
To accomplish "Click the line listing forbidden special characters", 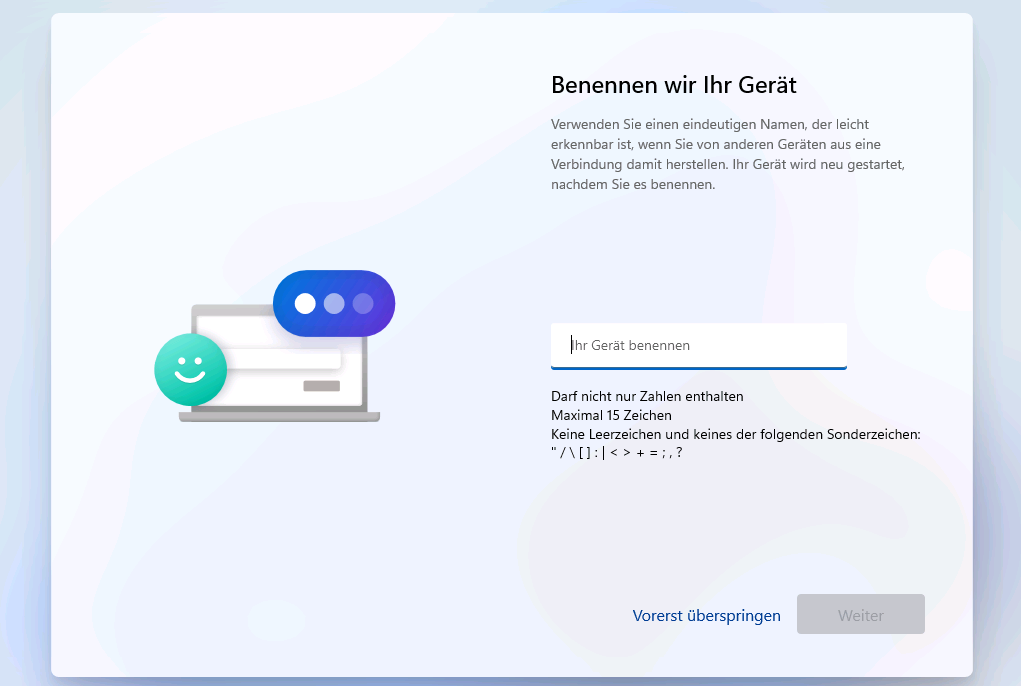I will 616,453.
